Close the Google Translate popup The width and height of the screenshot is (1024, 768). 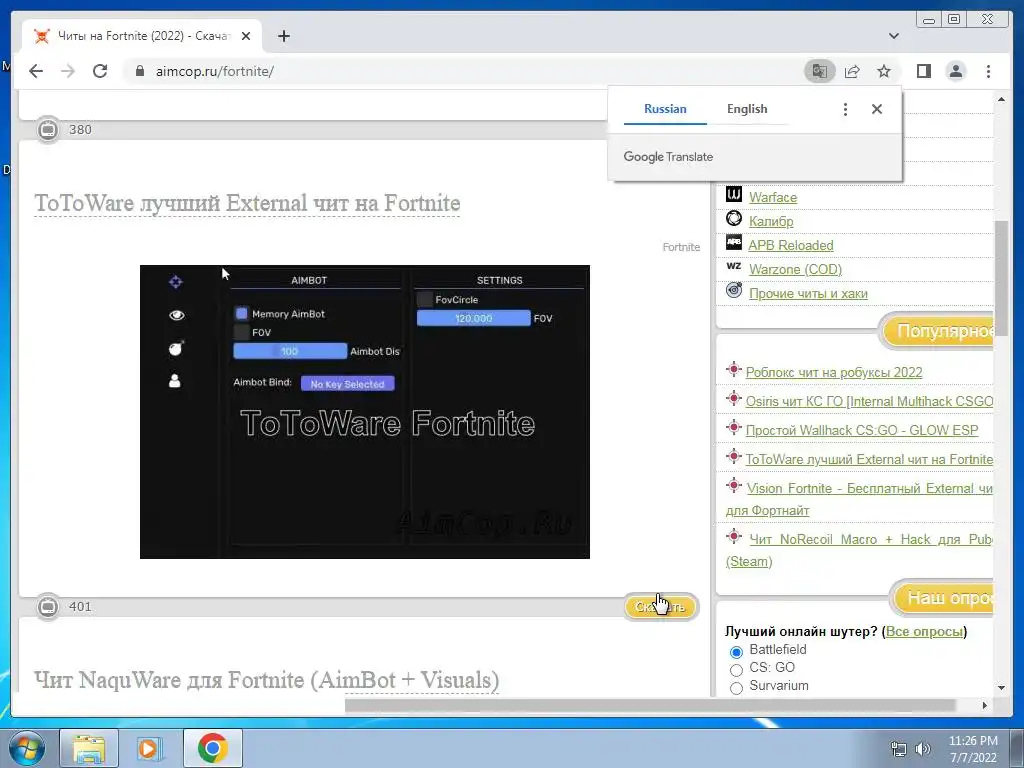point(877,109)
